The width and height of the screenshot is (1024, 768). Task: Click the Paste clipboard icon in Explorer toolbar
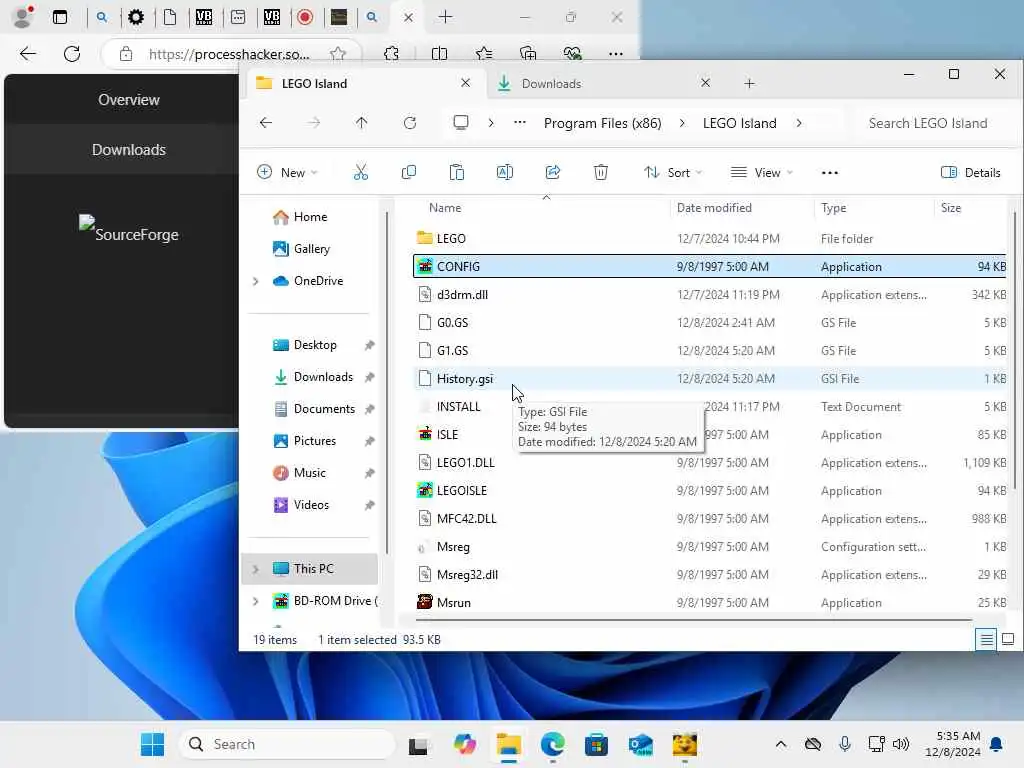456,172
